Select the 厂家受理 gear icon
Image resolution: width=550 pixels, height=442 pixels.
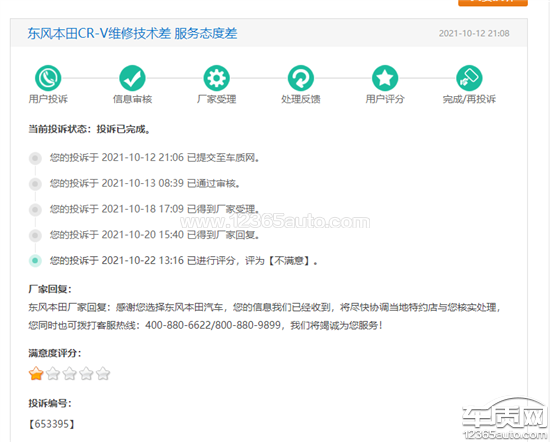point(216,78)
